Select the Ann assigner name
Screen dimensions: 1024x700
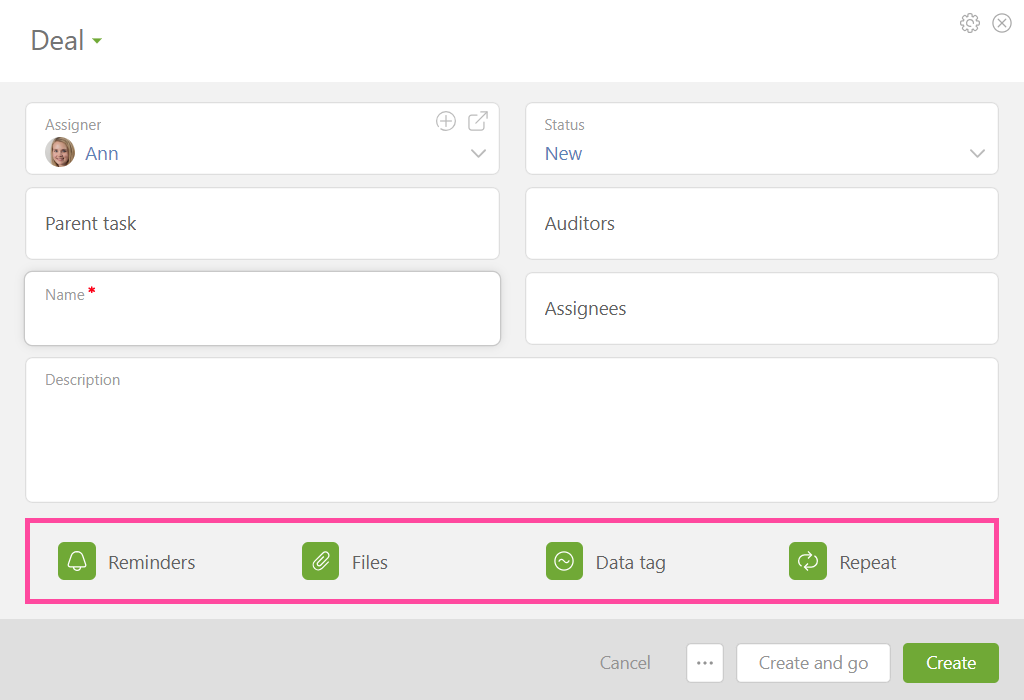pos(102,153)
